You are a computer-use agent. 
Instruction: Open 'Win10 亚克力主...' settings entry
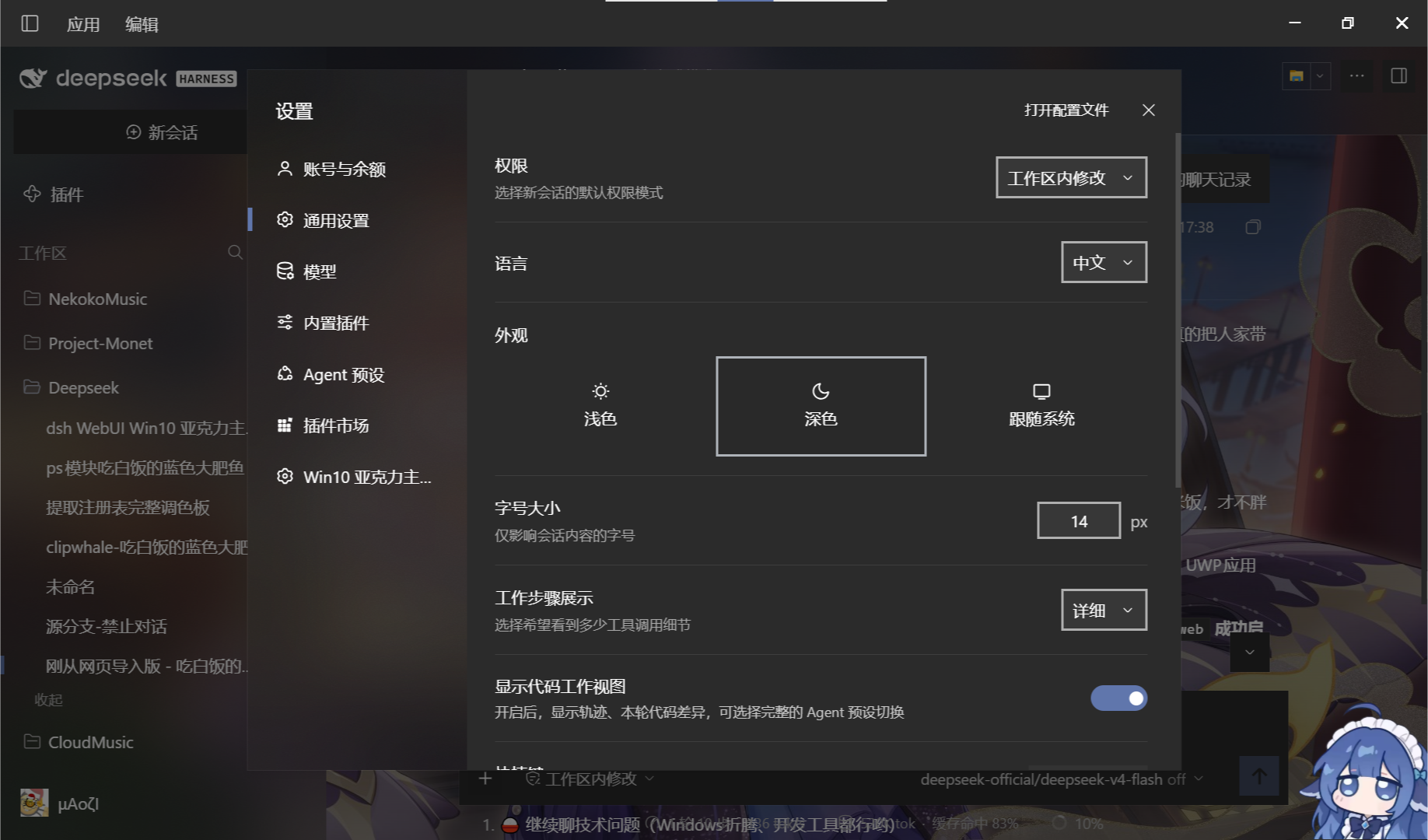[x=354, y=477]
